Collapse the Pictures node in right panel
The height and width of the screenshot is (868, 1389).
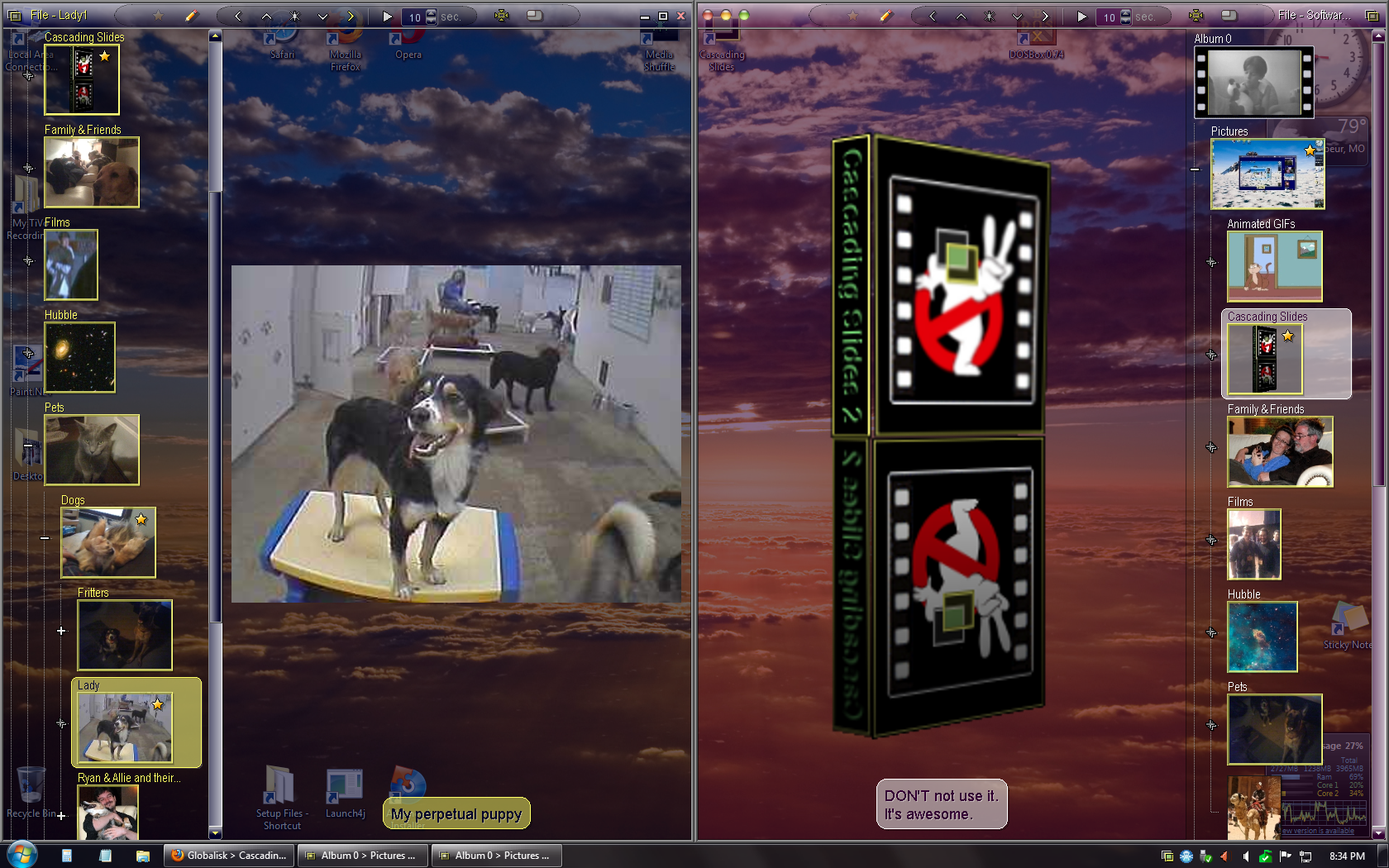(1195, 169)
